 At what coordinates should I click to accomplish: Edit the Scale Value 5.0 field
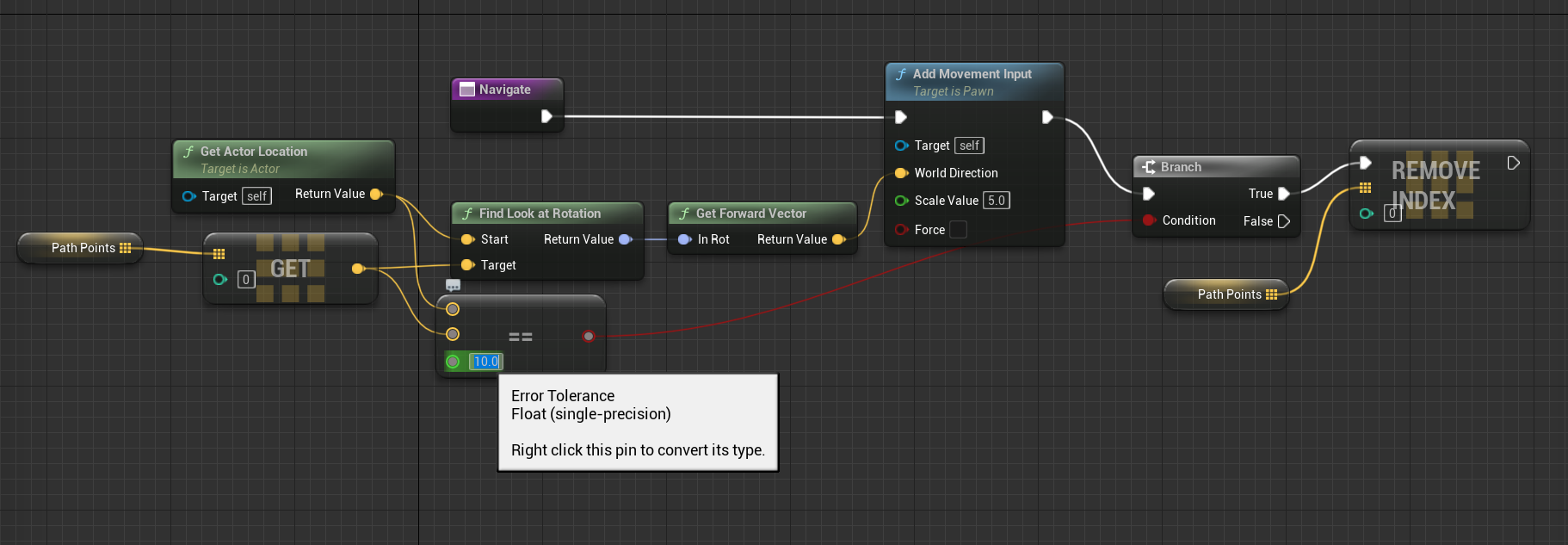(x=997, y=201)
